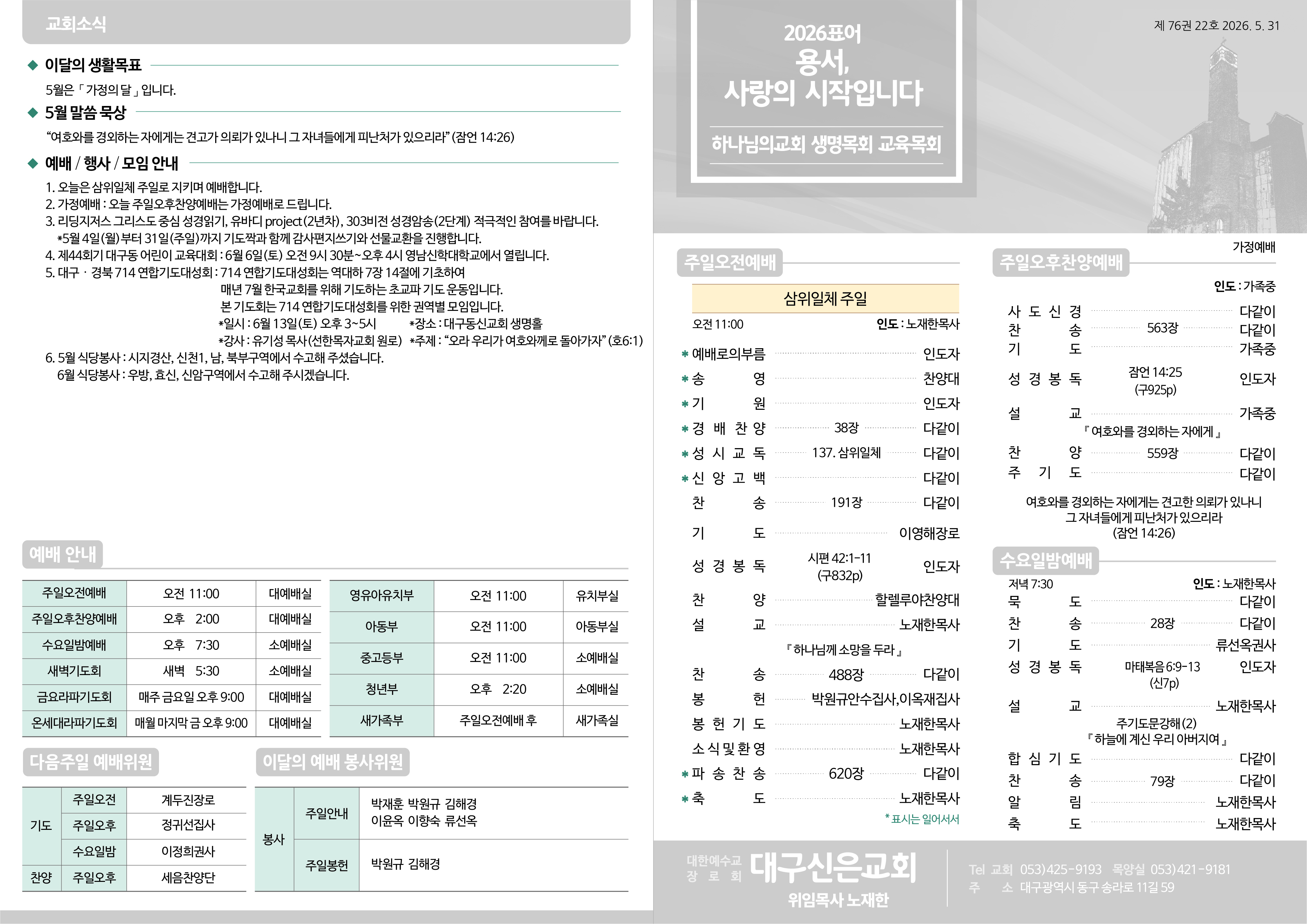This screenshot has width=1307, height=924.
Task: Click the church phone '053)425-9193'
Action: [1061, 869]
